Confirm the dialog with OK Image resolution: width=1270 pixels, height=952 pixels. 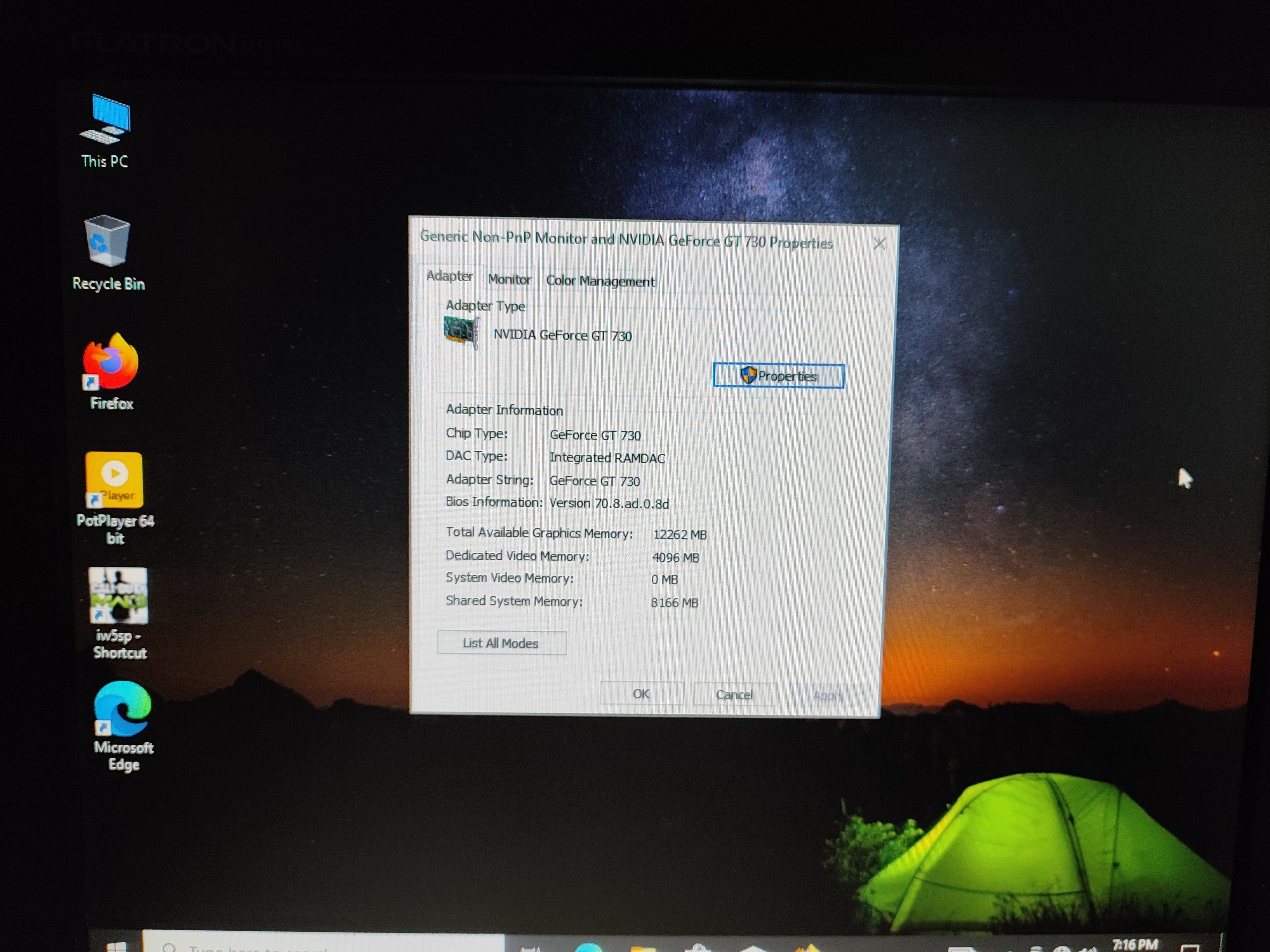(x=641, y=694)
